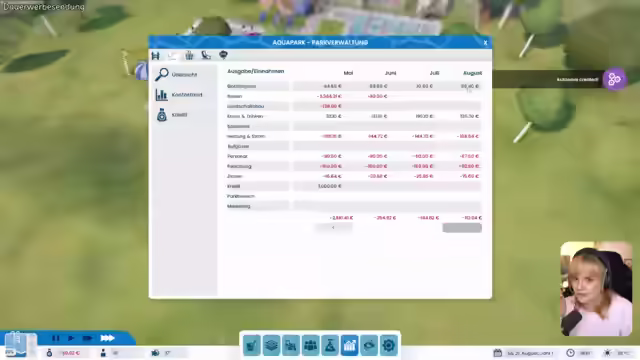Click the August column header
Image resolution: width=640 pixels, height=360 pixels.
[472, 73]
